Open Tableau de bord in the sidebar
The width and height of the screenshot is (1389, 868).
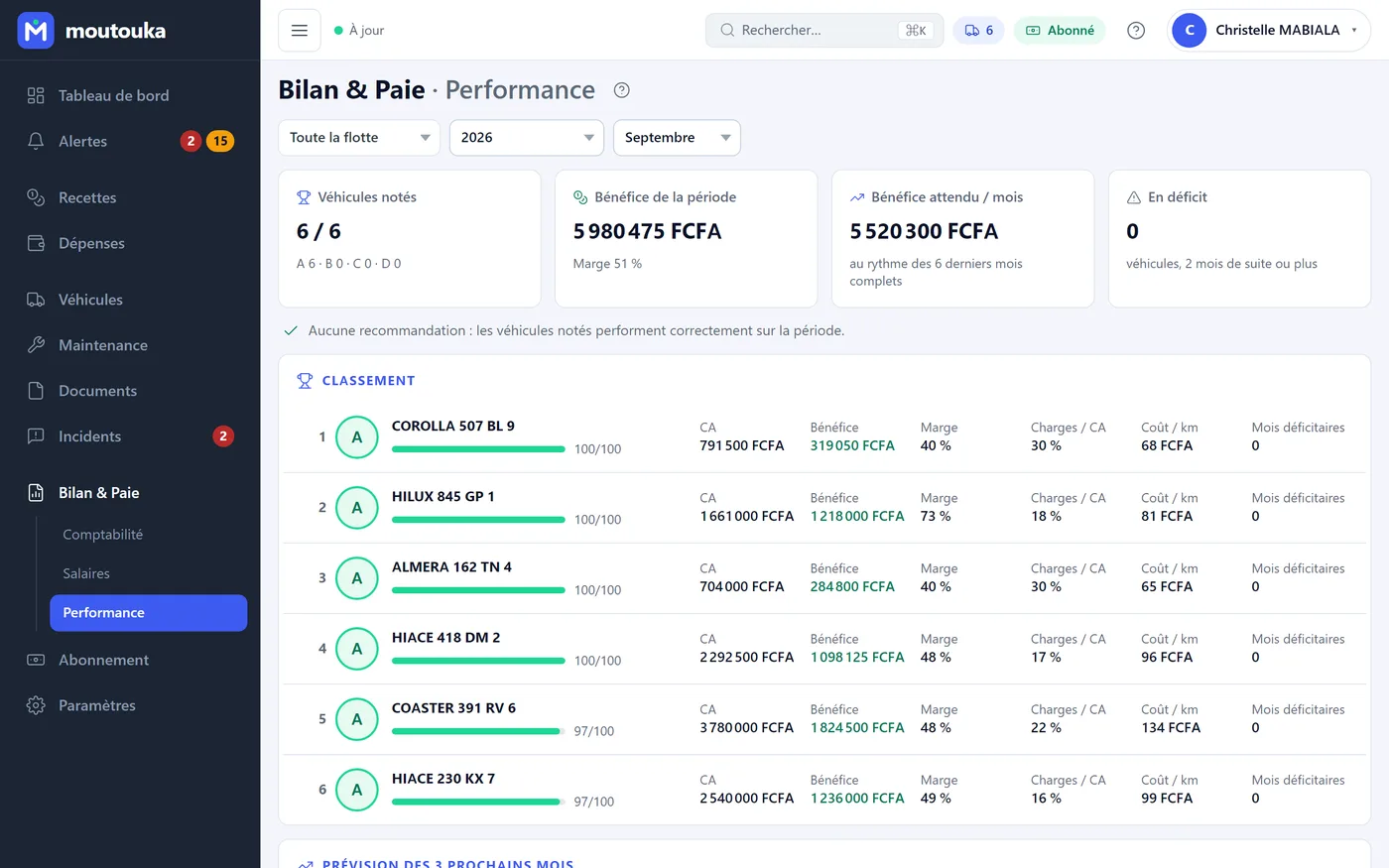130,95
